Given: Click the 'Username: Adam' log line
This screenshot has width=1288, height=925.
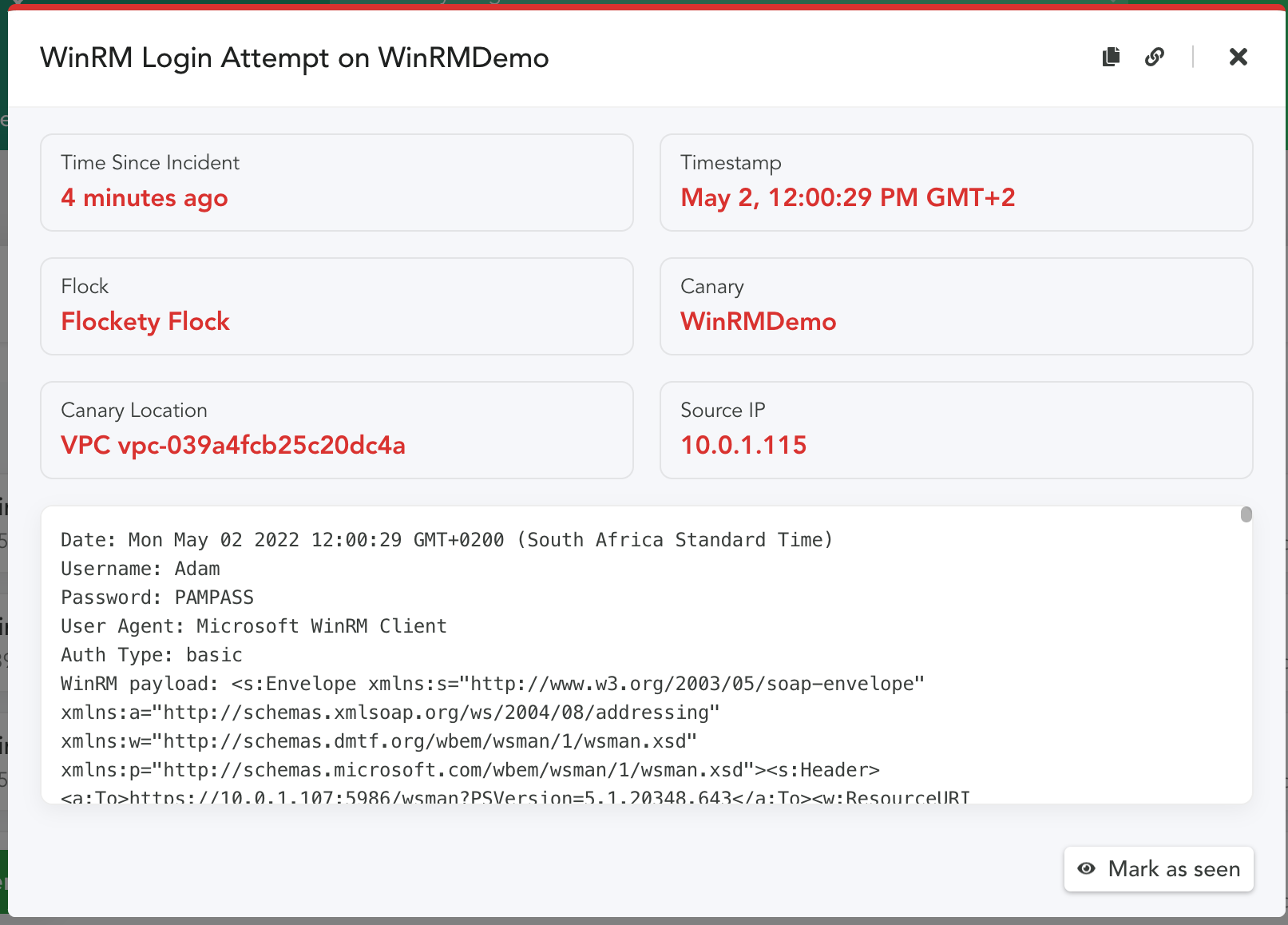Looking at the screenshot, I should (141, 569).
